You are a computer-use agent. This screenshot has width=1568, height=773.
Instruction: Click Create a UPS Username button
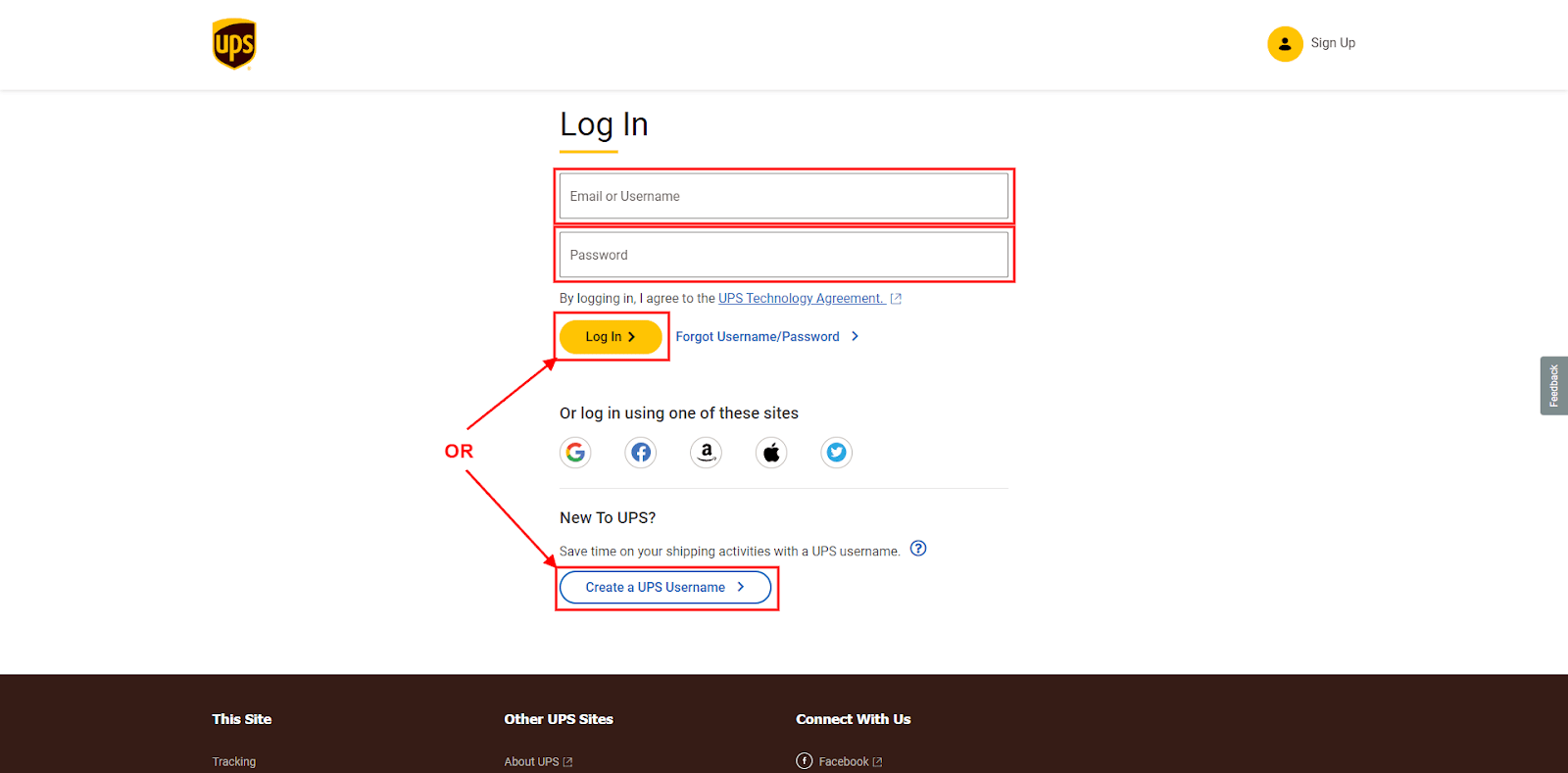coord(665,587)
